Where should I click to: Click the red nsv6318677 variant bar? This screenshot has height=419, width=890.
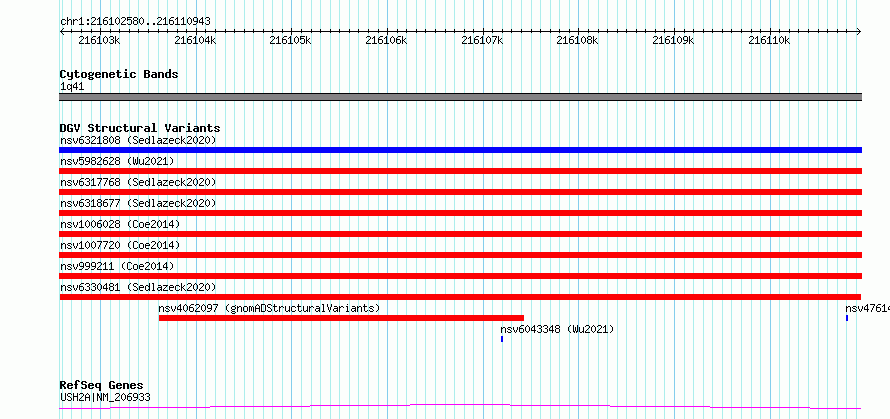pos(460,213)
